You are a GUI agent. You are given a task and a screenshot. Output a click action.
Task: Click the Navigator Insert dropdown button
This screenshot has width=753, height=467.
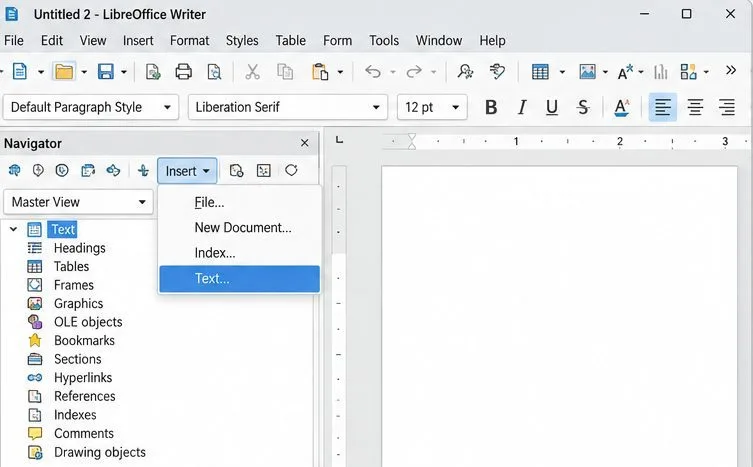pos(187,171)
